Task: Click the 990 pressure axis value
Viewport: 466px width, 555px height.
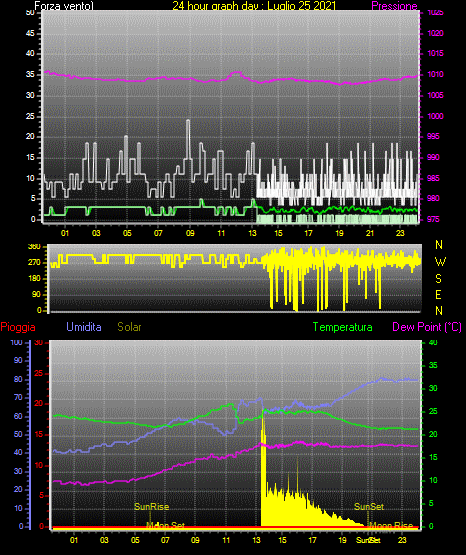Action: [x=433, y=157]
